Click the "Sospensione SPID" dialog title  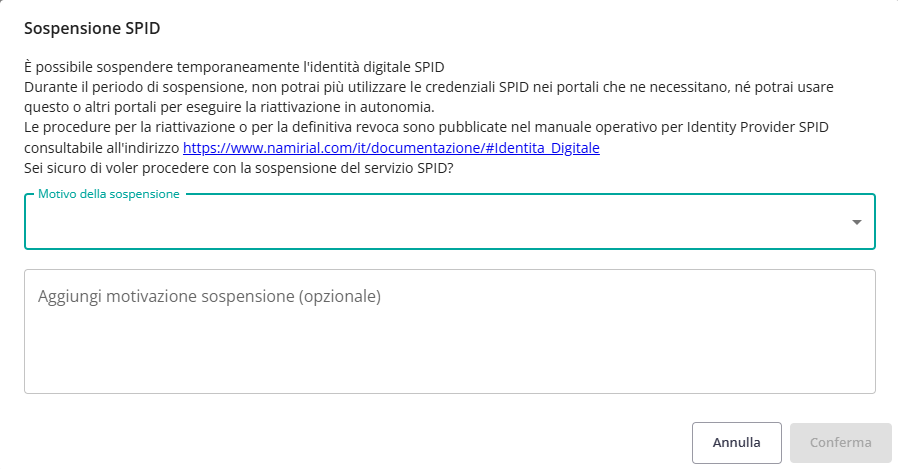91,28
